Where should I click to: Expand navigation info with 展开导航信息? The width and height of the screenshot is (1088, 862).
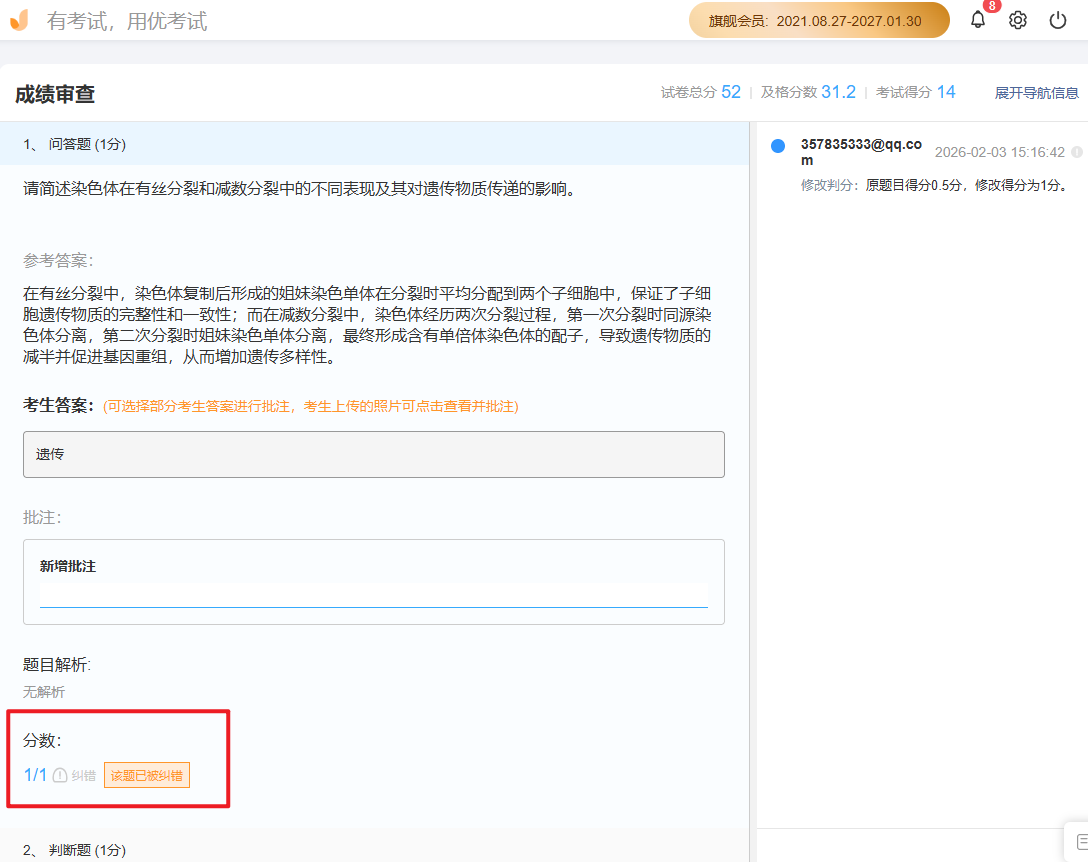tap(1036, 93)
